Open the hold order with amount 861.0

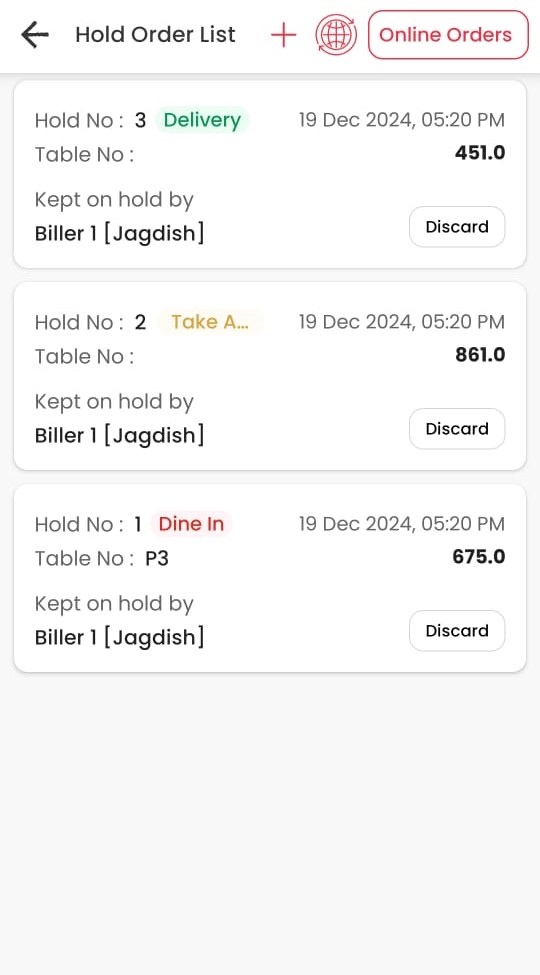coord(270,376)
